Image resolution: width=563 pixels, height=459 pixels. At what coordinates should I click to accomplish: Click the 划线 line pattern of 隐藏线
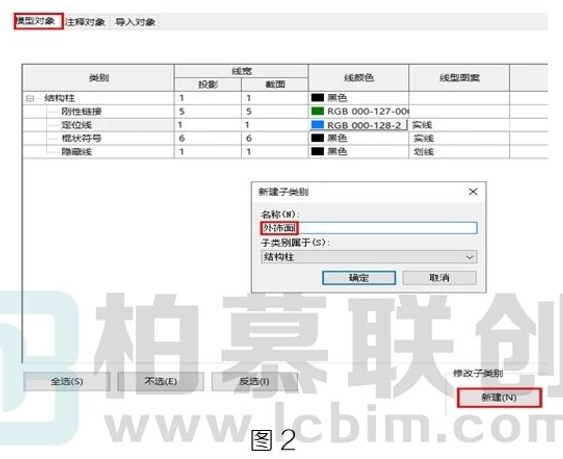(423, 152)
